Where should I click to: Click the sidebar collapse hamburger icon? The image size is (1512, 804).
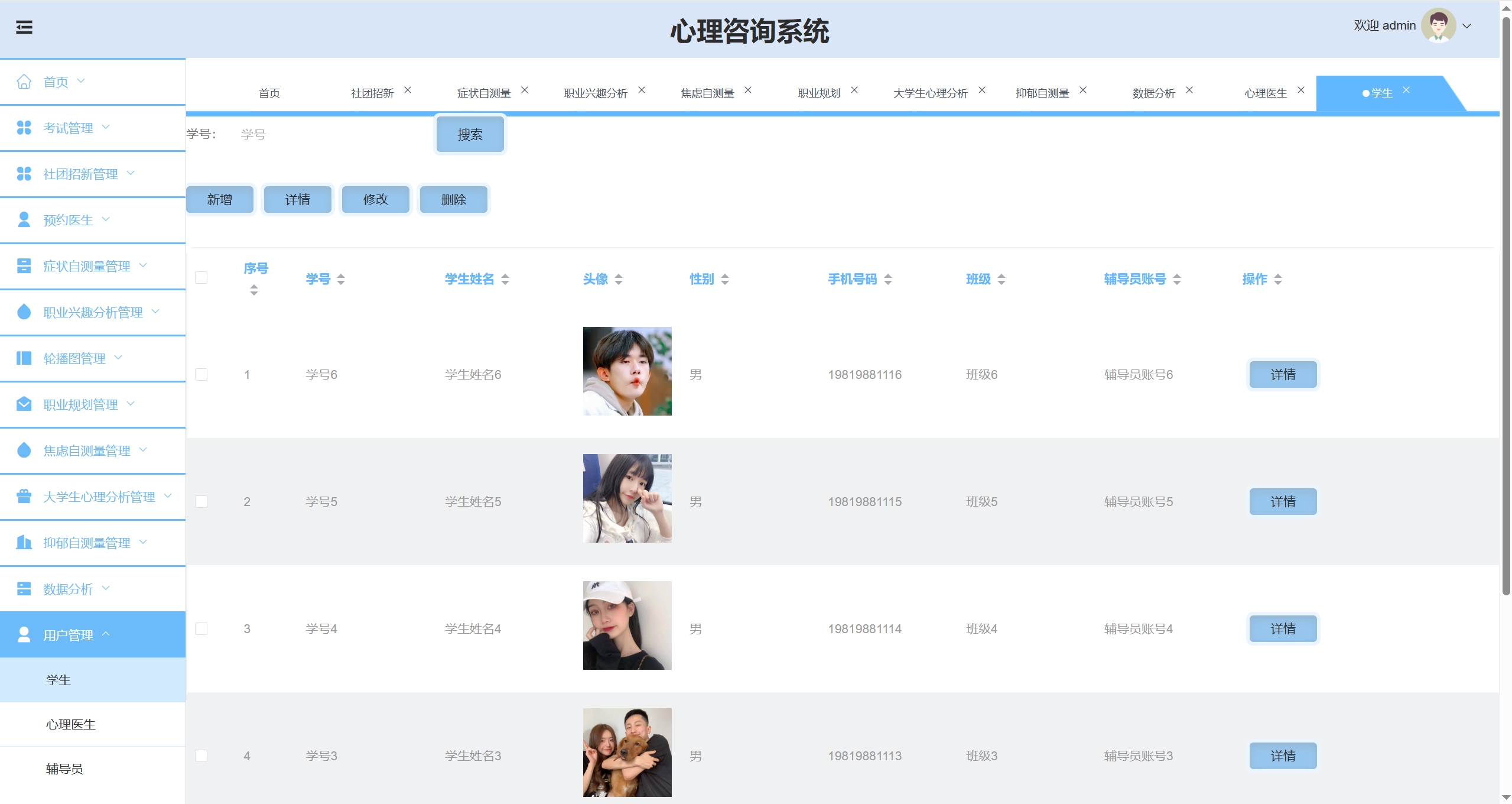pos(24,27)
